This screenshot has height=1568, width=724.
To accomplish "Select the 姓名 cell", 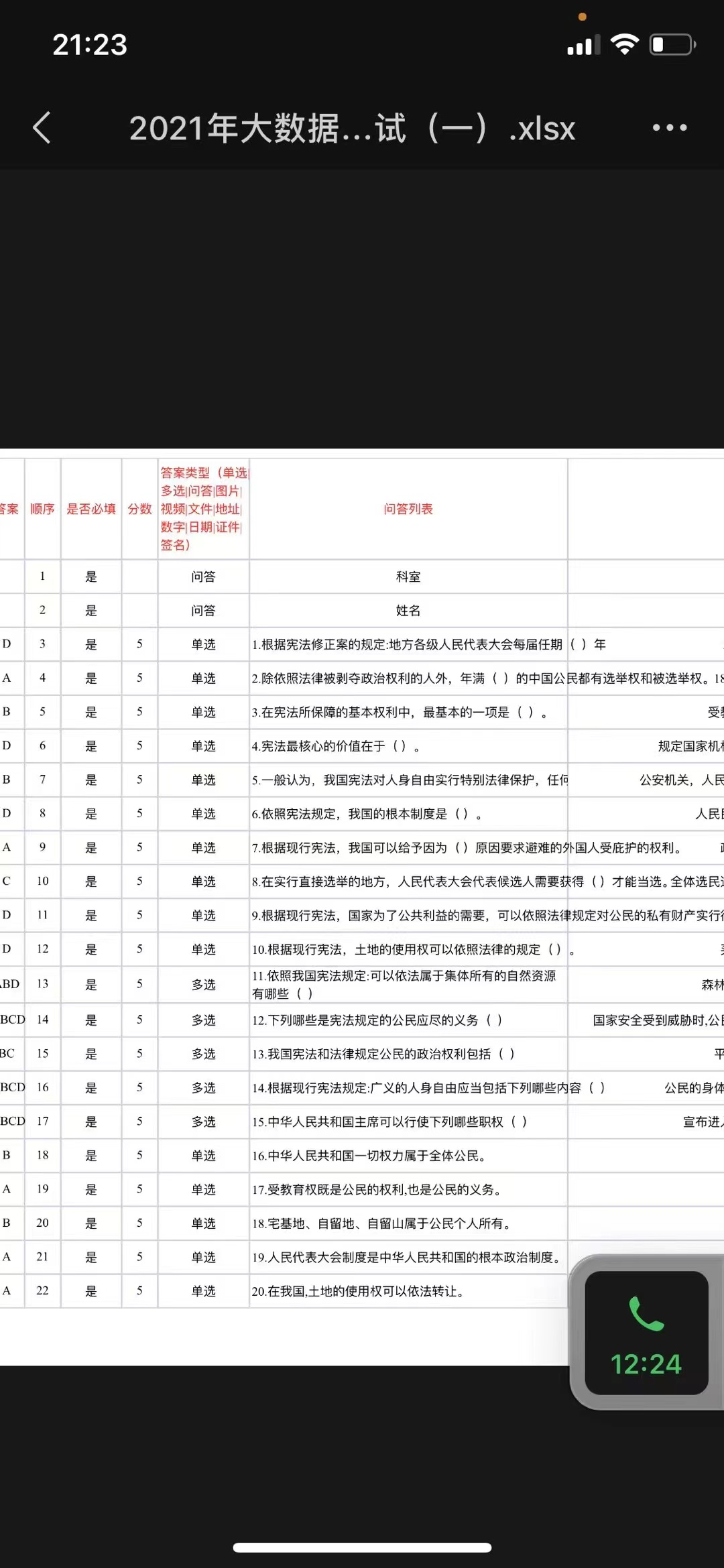I will tap(408, 611).
